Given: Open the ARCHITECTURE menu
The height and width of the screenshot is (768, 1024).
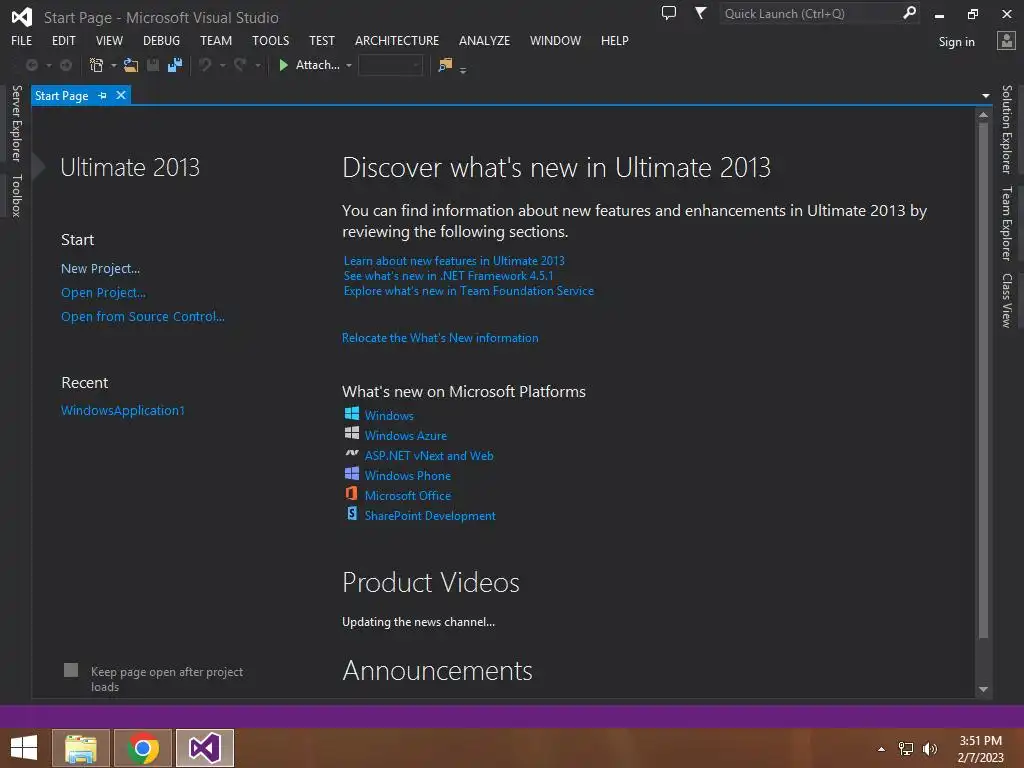Looking at the screenshot, I should [396, 40].
